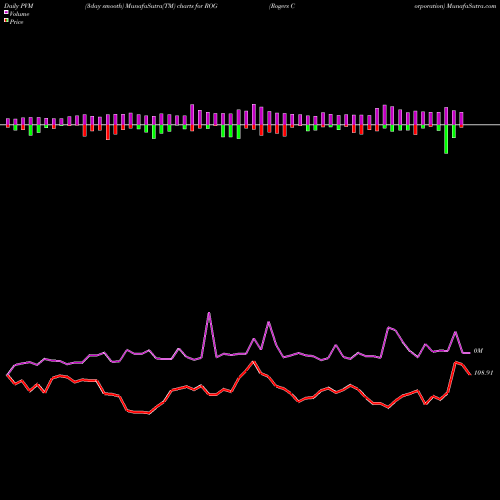Viewport: 500px width, 500px height.
Task: Click the last point of the red price line
Action: pos(470,374)
